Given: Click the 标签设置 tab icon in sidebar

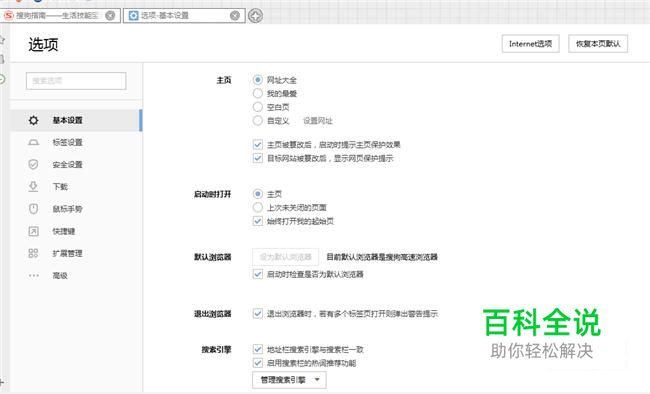Looking at the screenshot, I should pos(34,142).
